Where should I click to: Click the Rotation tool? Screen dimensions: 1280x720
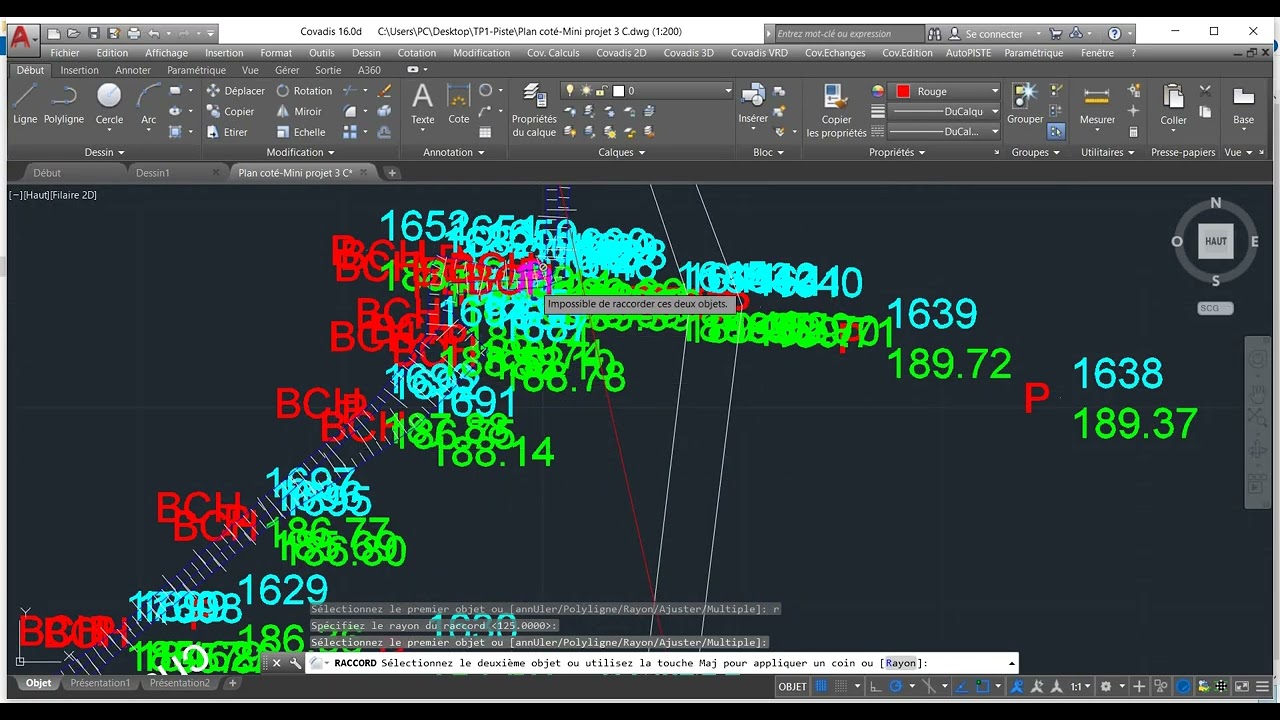[304, 90]
